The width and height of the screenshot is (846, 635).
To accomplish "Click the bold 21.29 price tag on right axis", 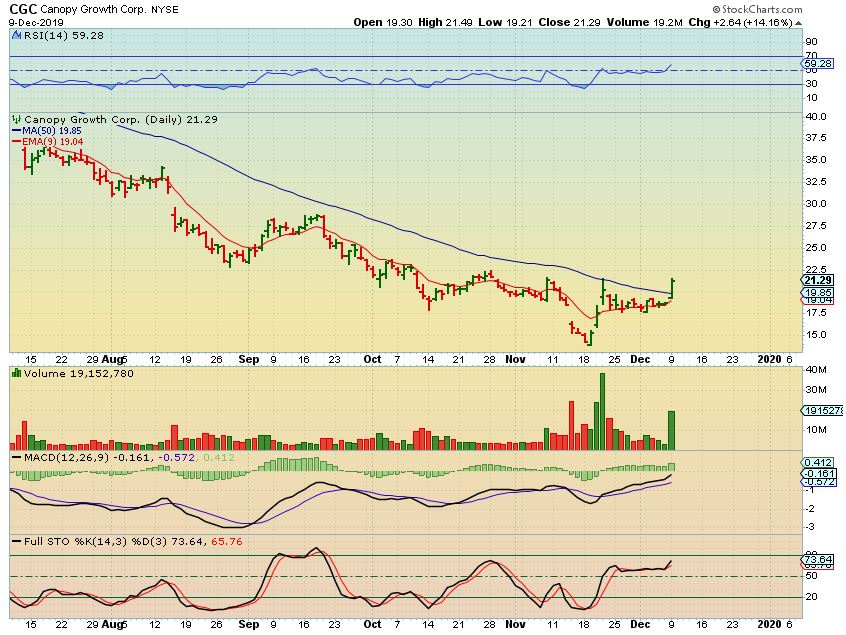I will (x=819, y=280).
